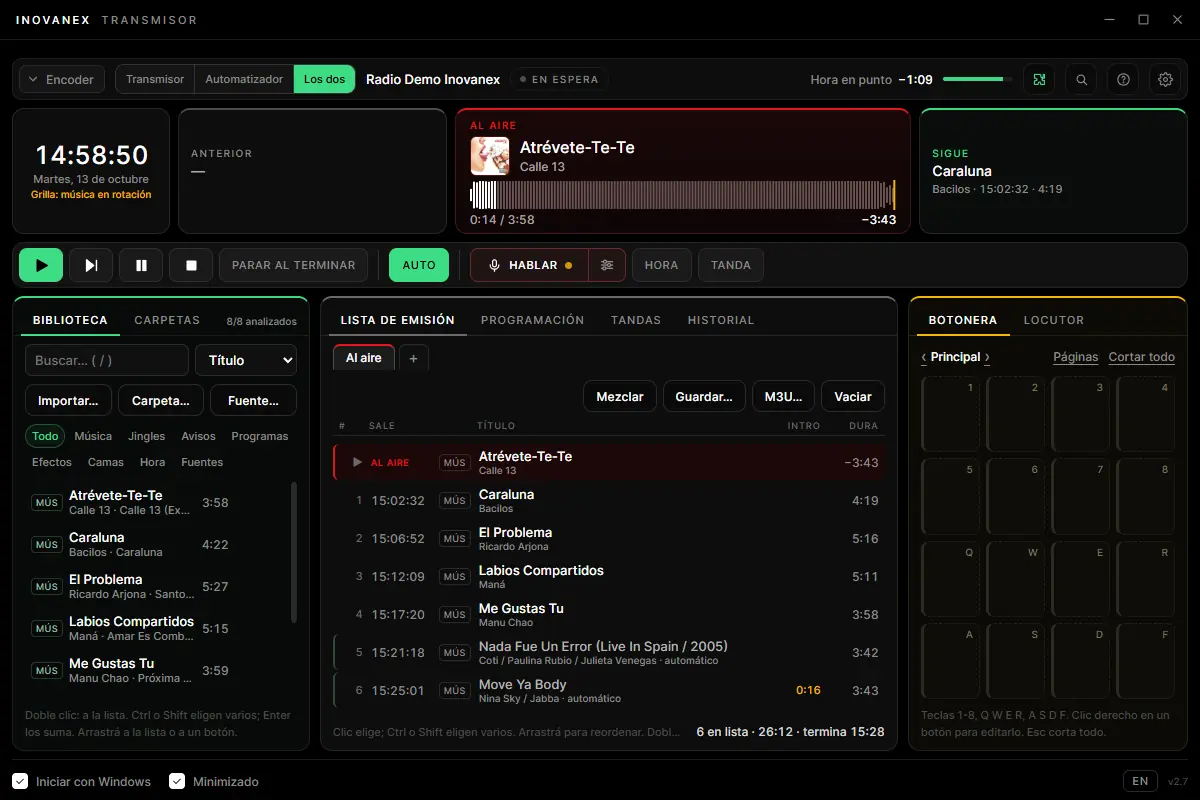
Task: Click the play arrow on the Al Aire row
Action: tap(357, 462)
